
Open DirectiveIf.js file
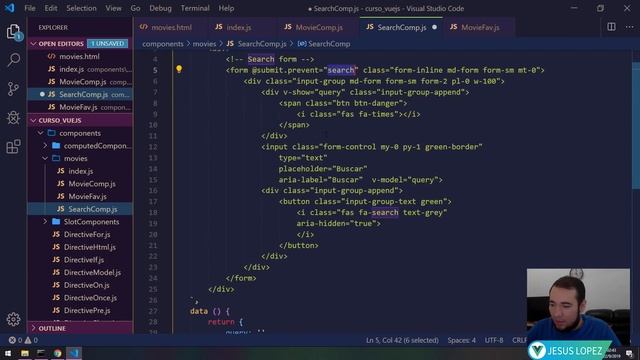click(80, 260)
